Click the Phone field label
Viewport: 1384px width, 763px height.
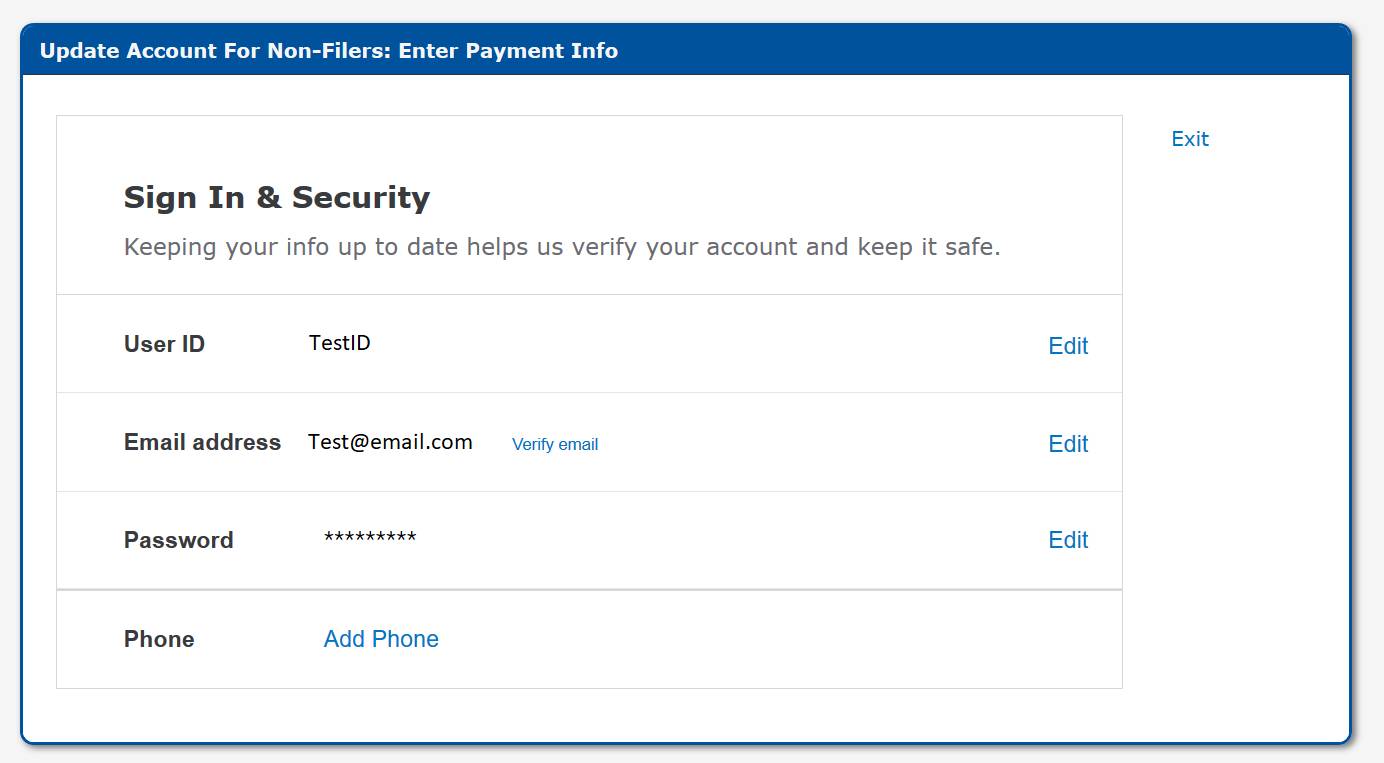click(x=159, y=639)
